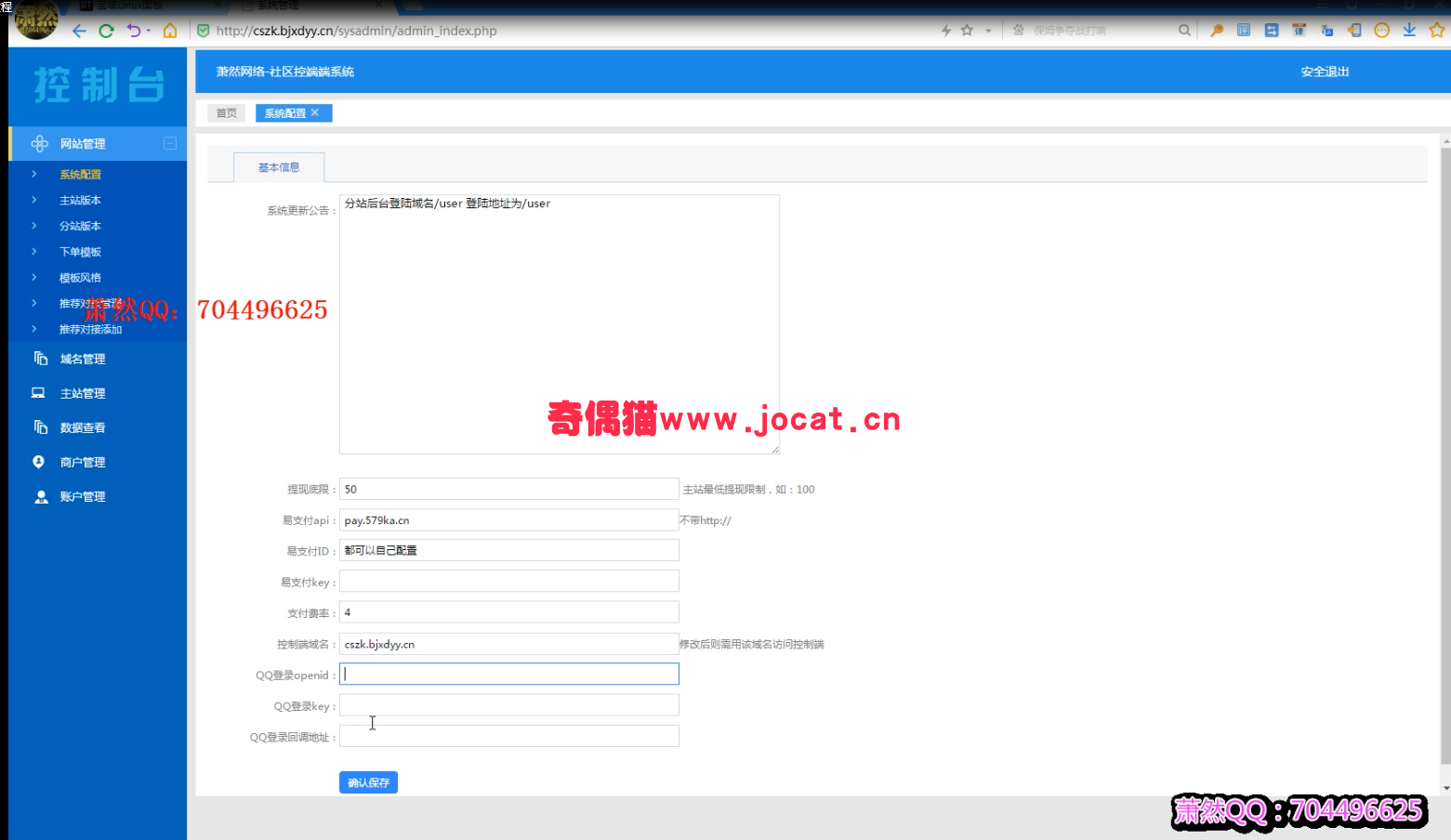Open 系统配置 in the sidebar
The width and height of the screenshot is (1451, 840).
point(80,175)
